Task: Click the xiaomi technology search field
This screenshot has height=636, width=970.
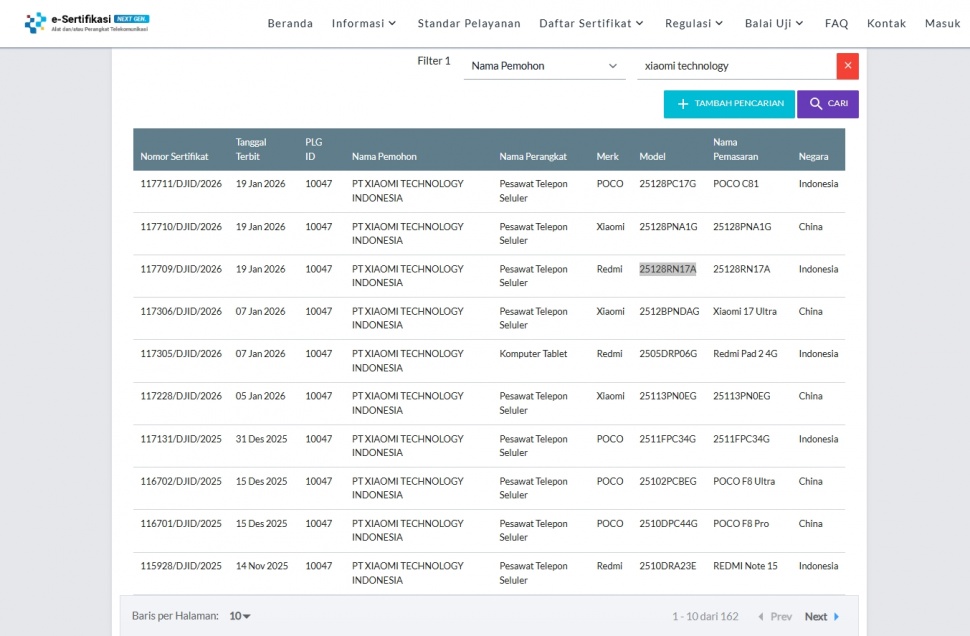Action: click(x=735, y=66)
